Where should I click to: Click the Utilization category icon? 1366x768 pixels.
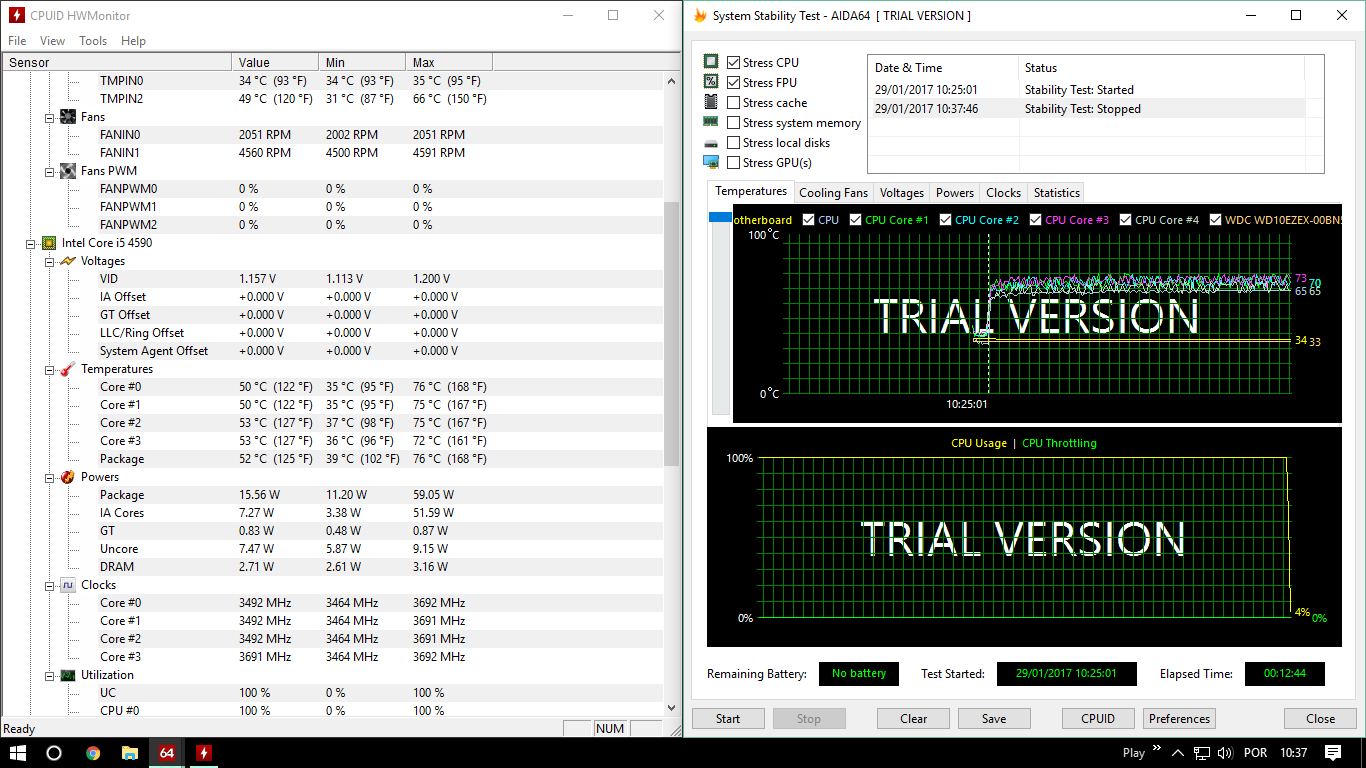pyautogui.click(x=68, y=675)
